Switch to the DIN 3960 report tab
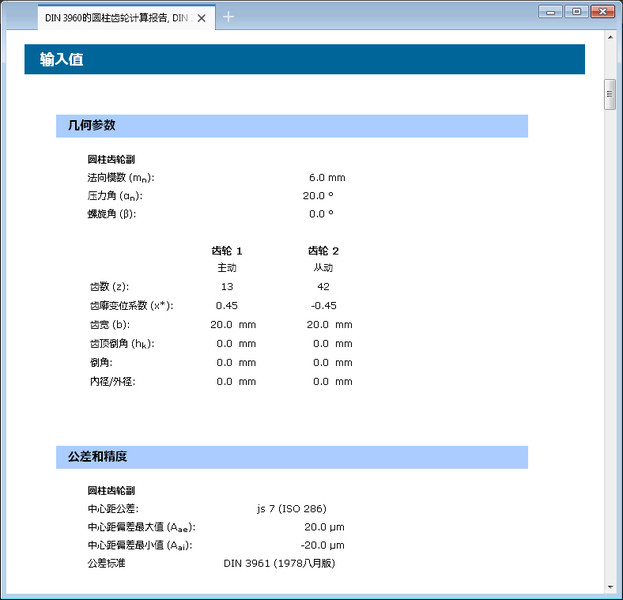This screenshot has height=600, width=623. coord(116,17)
